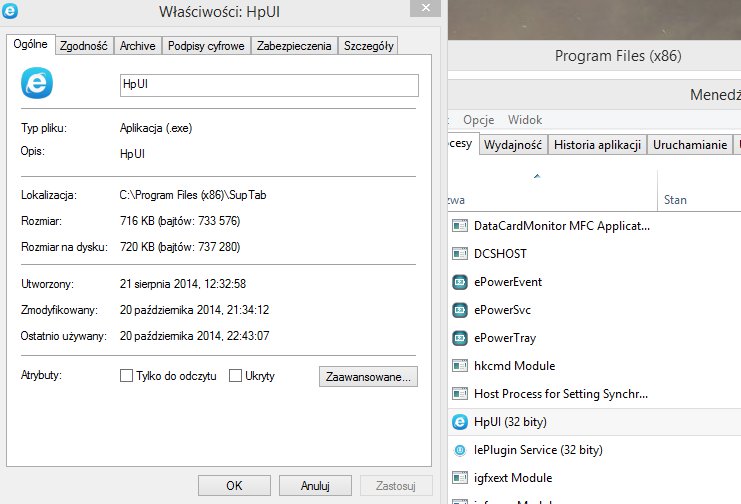
Task: Click the last used time 22:43:07
Action: click(248, 336)
